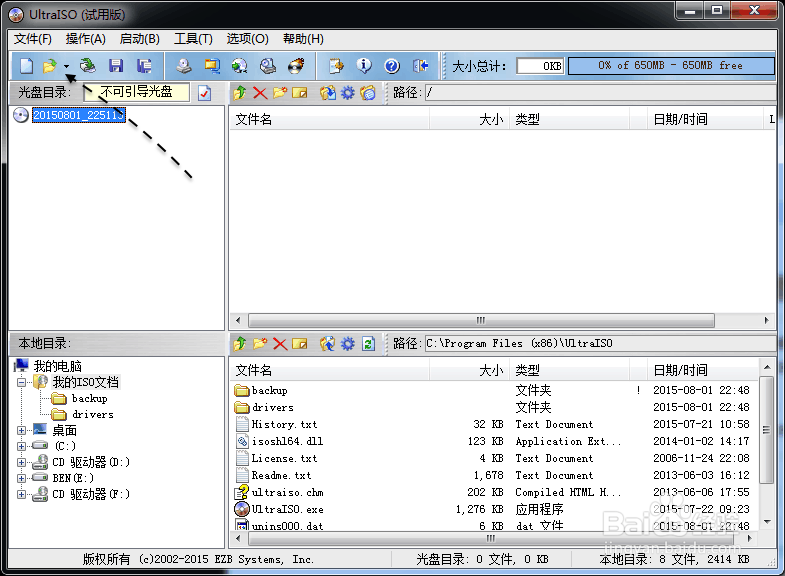Click the Open image file folder icon
Viewport: 785px width, 576px height.
(x=50, y=66)
